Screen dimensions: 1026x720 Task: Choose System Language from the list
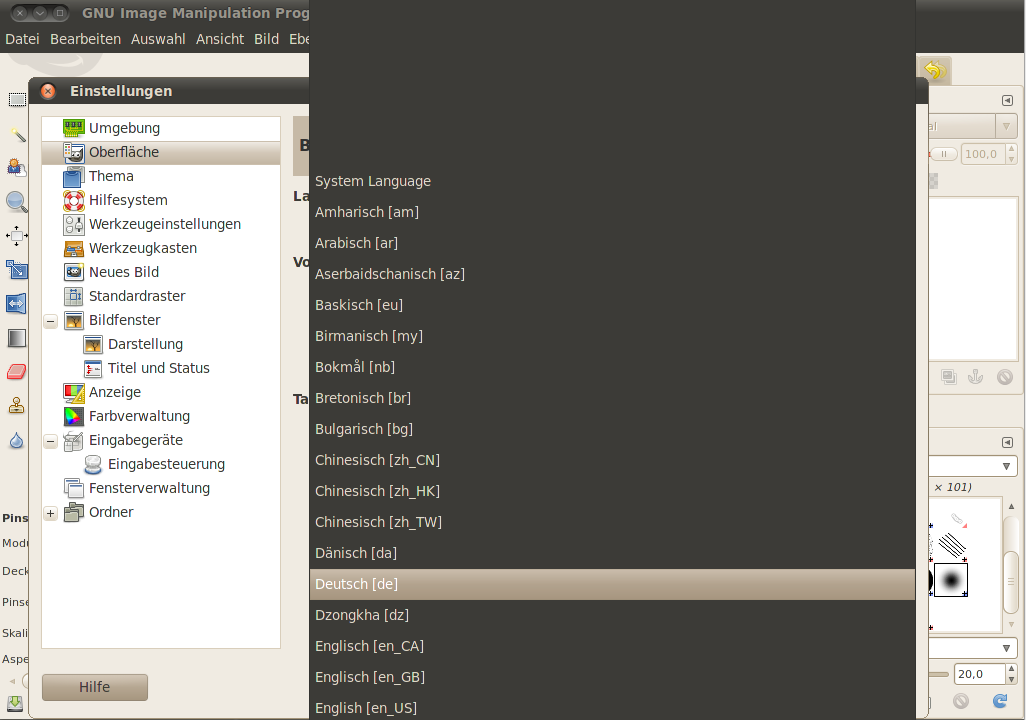click(x=371, y=181)
